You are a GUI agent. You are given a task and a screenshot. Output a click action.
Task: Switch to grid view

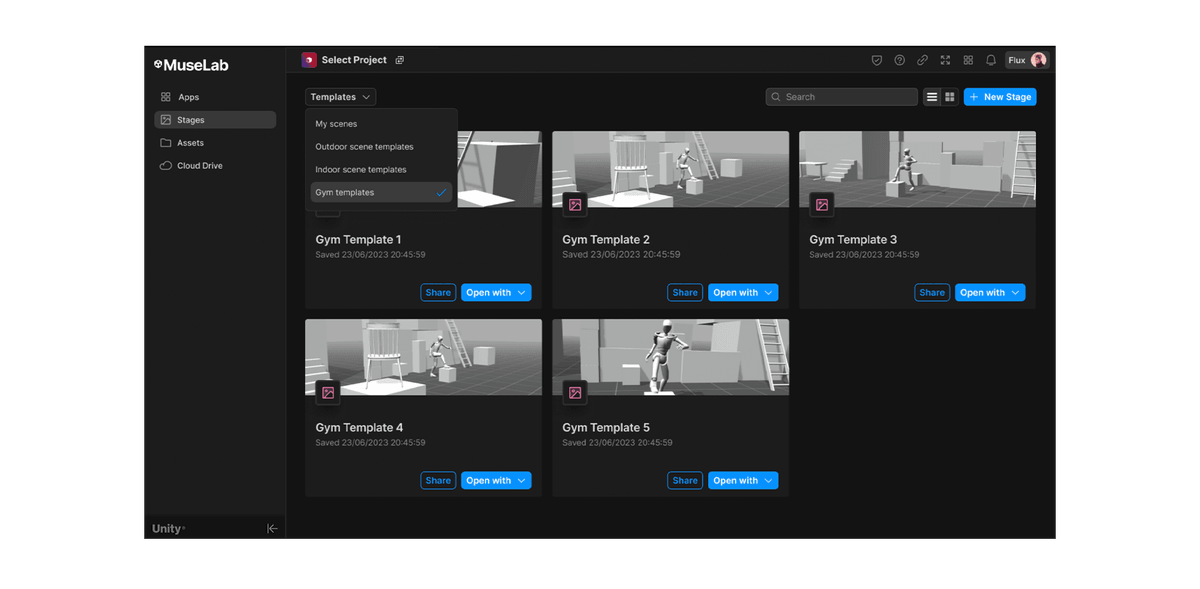pos(950,97)
